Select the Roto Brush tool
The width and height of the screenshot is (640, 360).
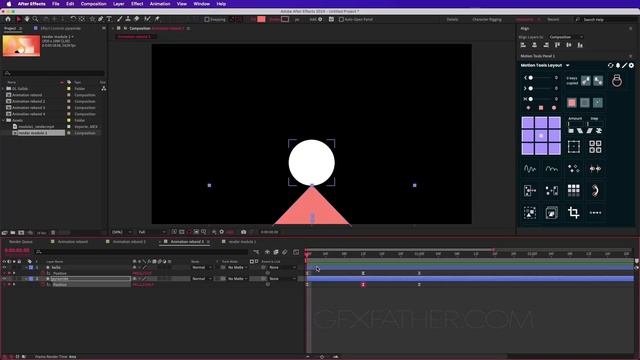tap(147, 19)
